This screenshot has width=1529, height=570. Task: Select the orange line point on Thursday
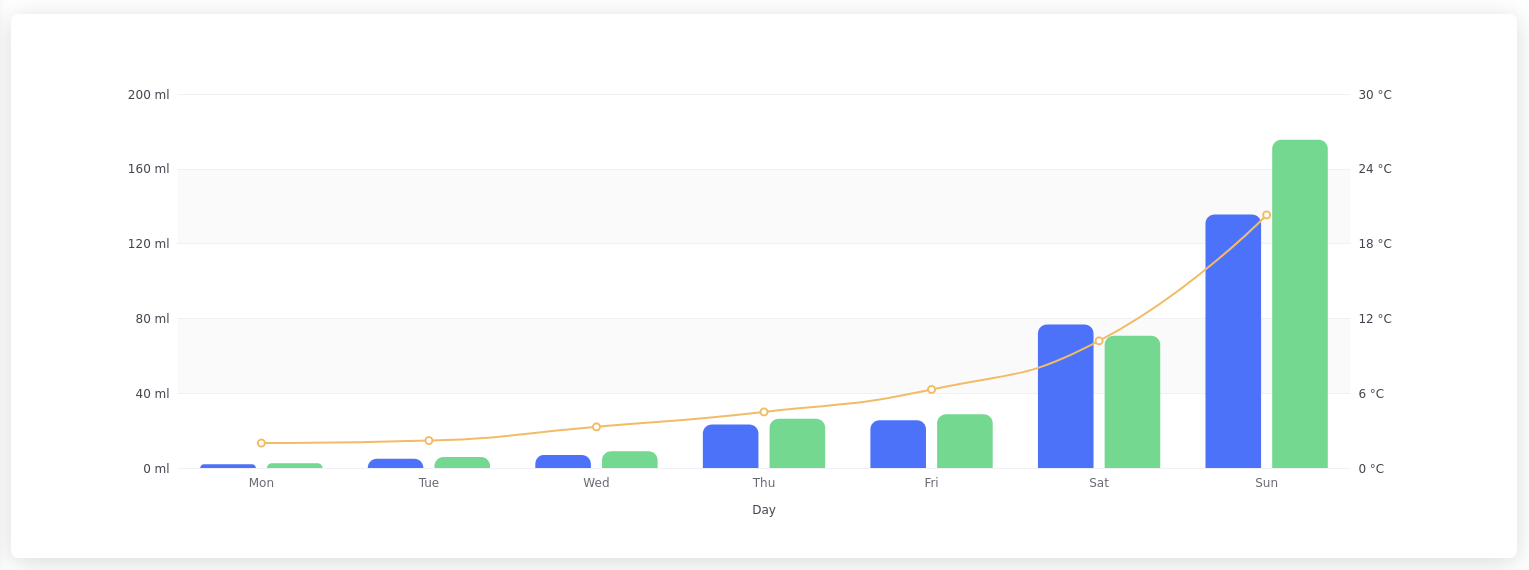764,412
